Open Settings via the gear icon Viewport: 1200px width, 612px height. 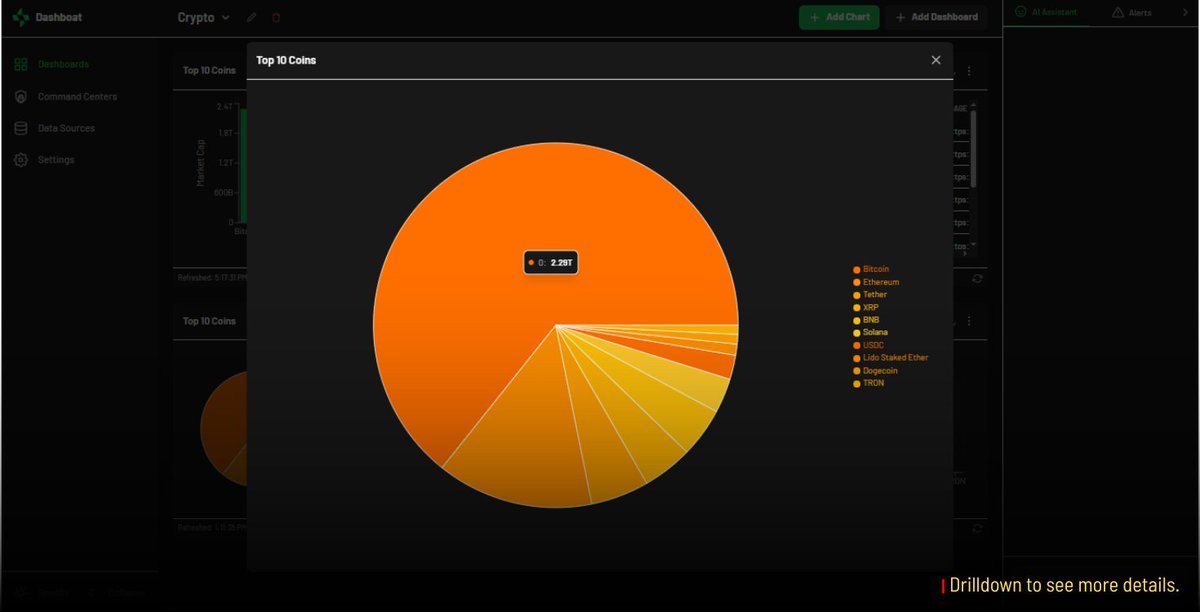pos(20,159)
